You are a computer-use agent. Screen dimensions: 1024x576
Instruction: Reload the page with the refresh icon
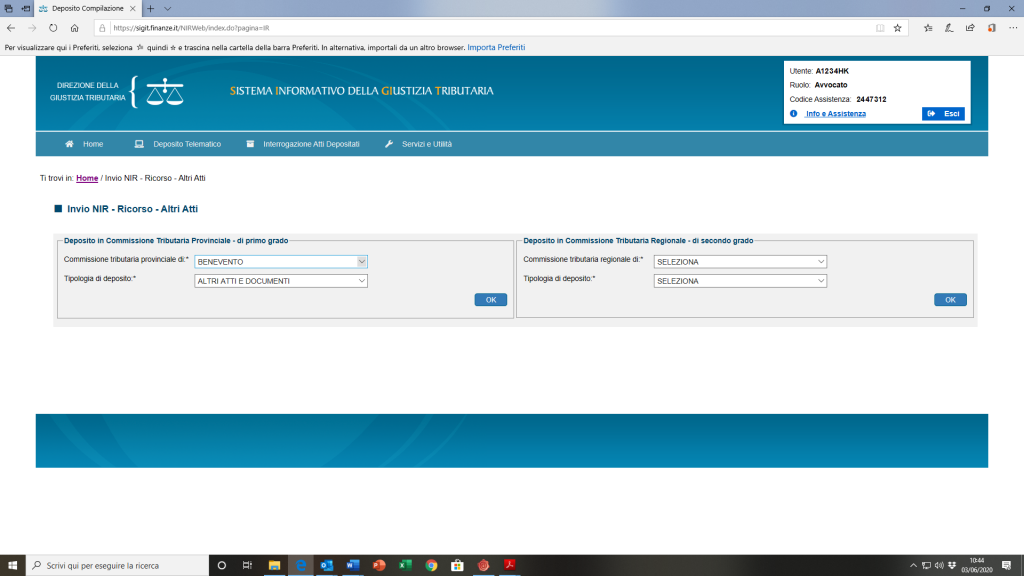[x=53, y=28]
